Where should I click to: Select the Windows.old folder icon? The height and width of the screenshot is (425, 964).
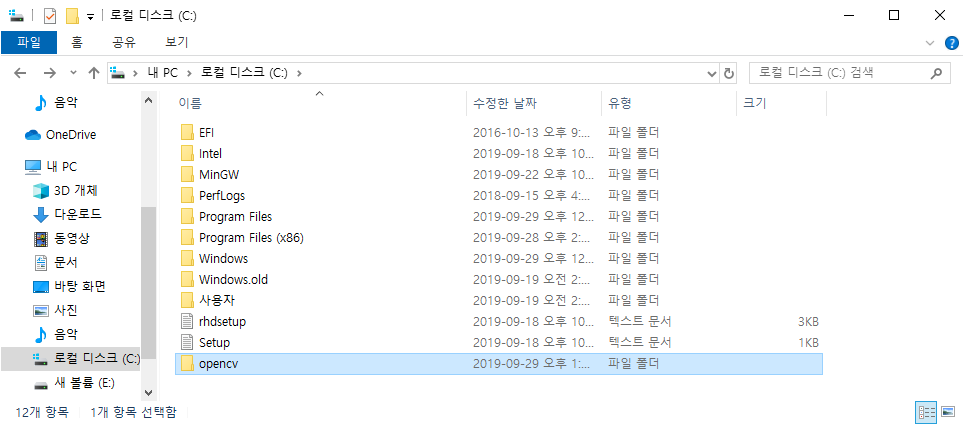click(x=188, y=279)
